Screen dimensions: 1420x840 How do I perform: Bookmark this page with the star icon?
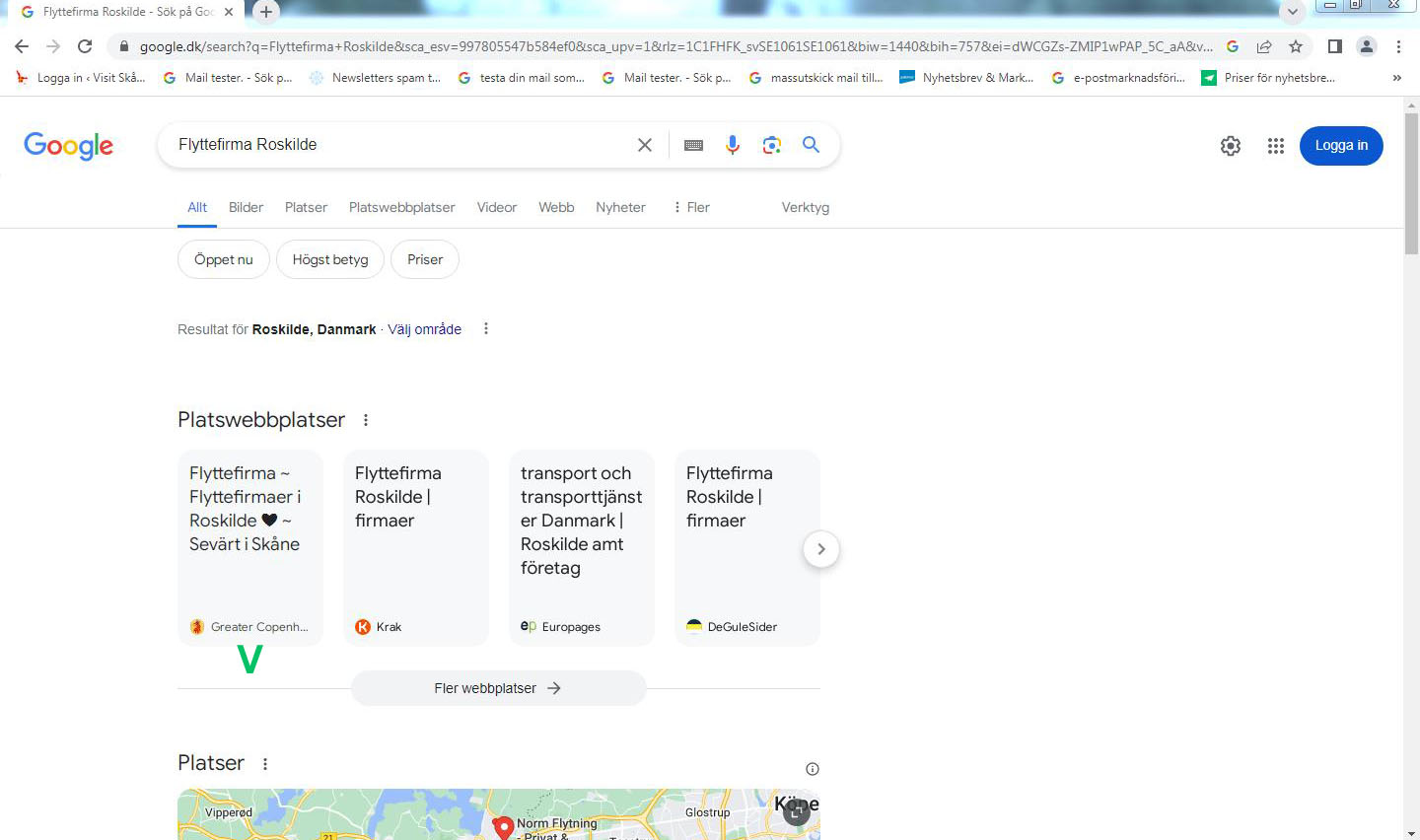click(1296, 46)
